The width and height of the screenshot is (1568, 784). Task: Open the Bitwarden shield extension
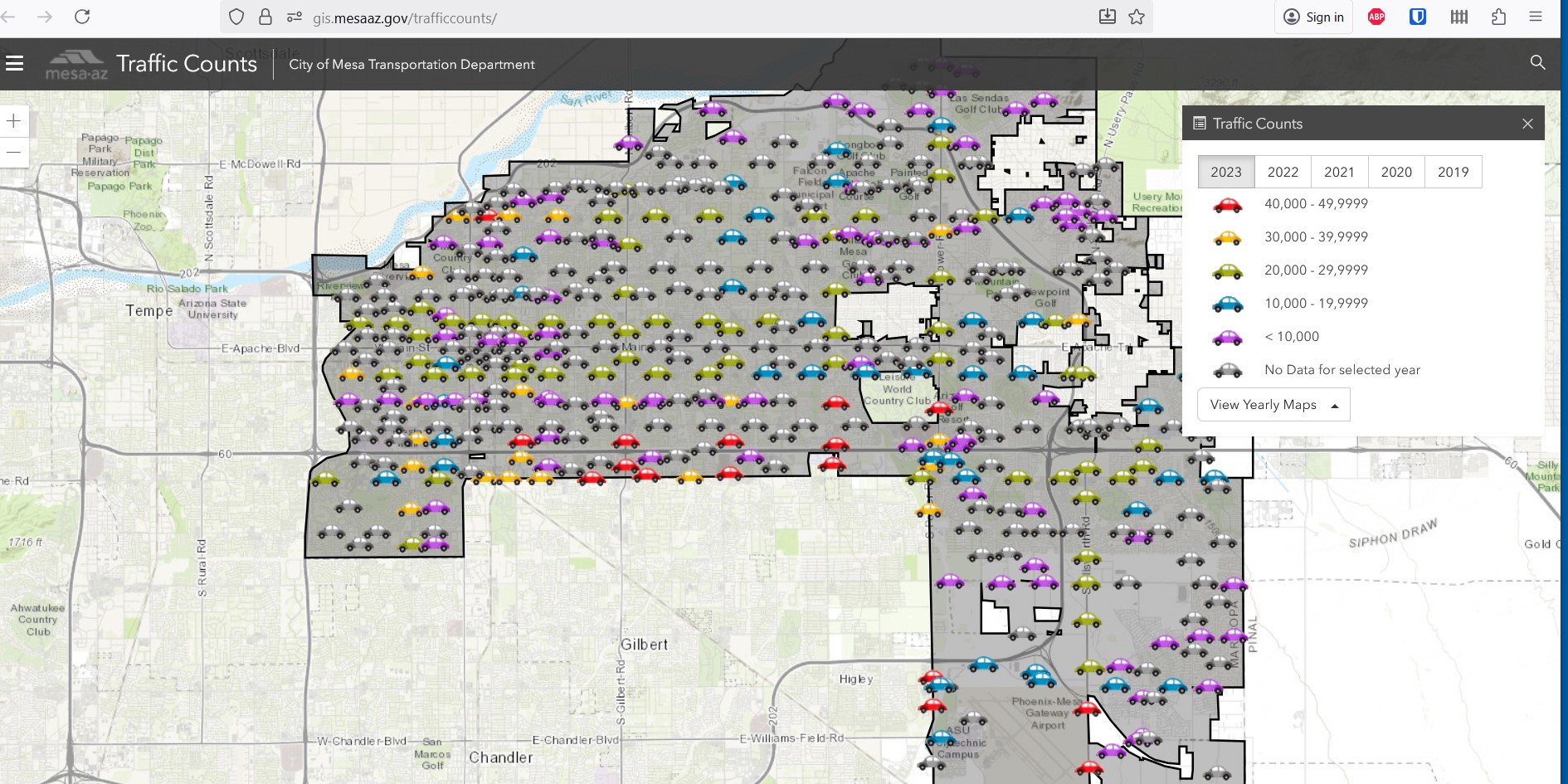coord(1418,17)
